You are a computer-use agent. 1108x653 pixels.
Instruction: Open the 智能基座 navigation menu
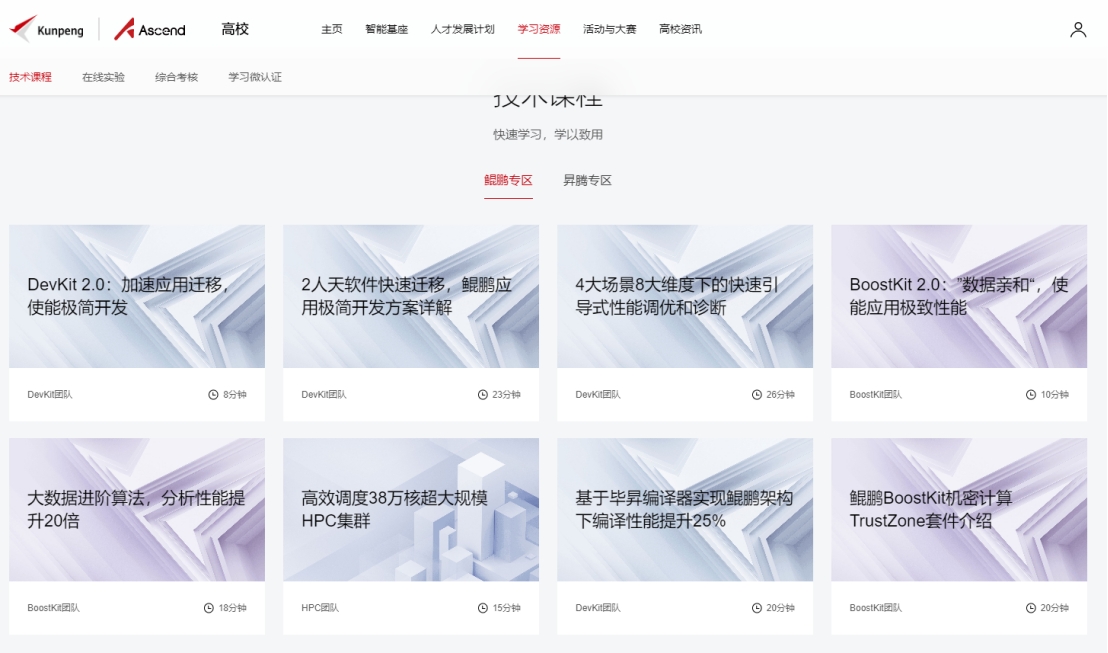[x=386, y=30]
